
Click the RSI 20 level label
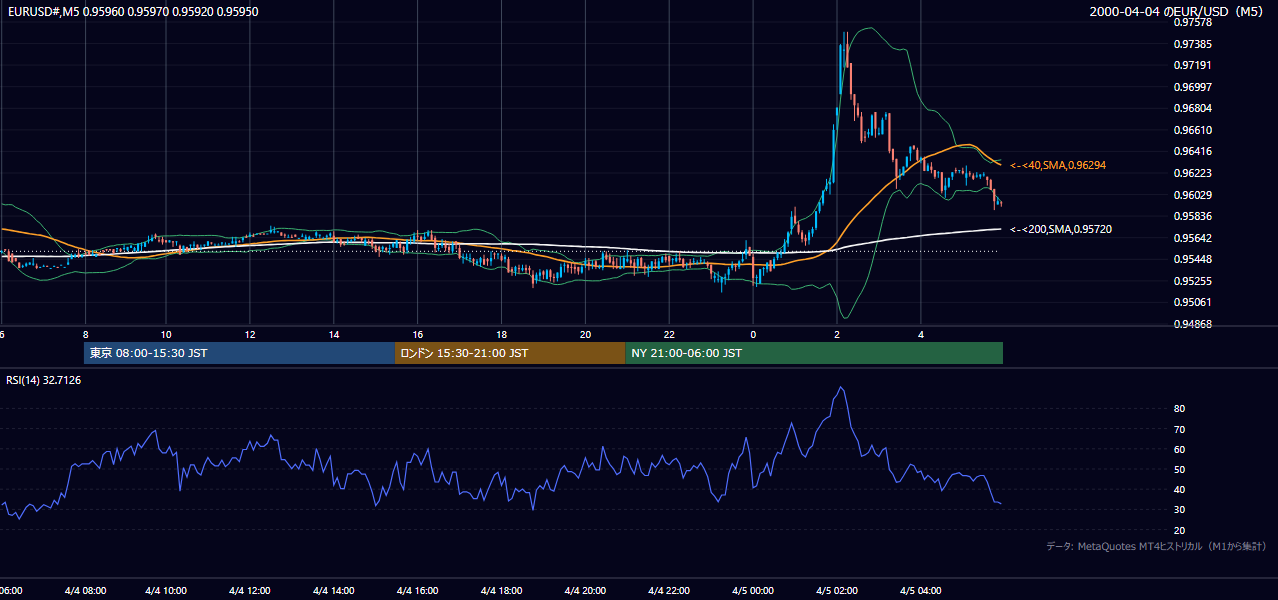click(1179, 530)
